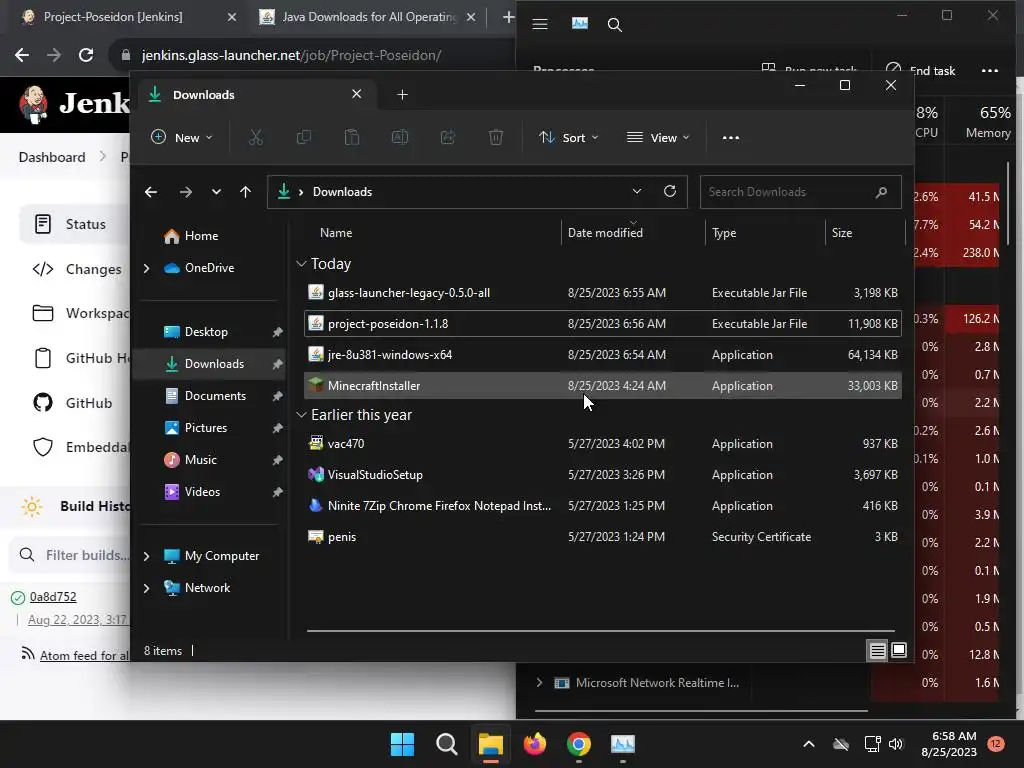The width and height of the screenshot is (1024, 768).
Task: Go back with Explorer back arrow
Action: coord(151,192)
